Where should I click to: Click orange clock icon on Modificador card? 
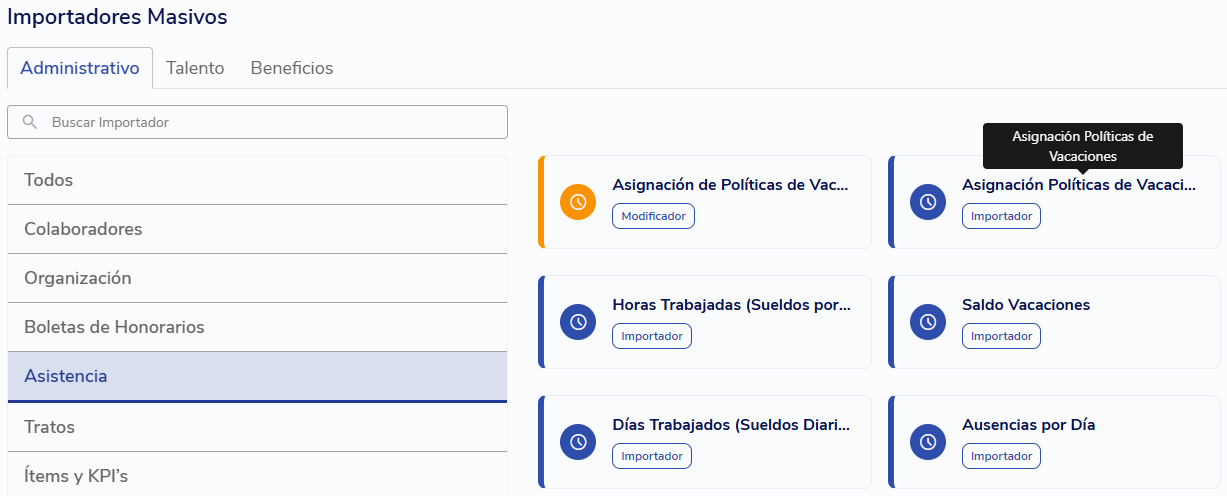point(578,202)
